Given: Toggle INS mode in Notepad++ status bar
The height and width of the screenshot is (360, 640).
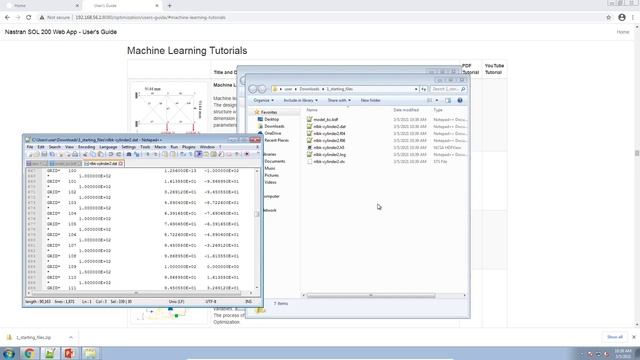Looking at the screenshot, I should (249, 302).
